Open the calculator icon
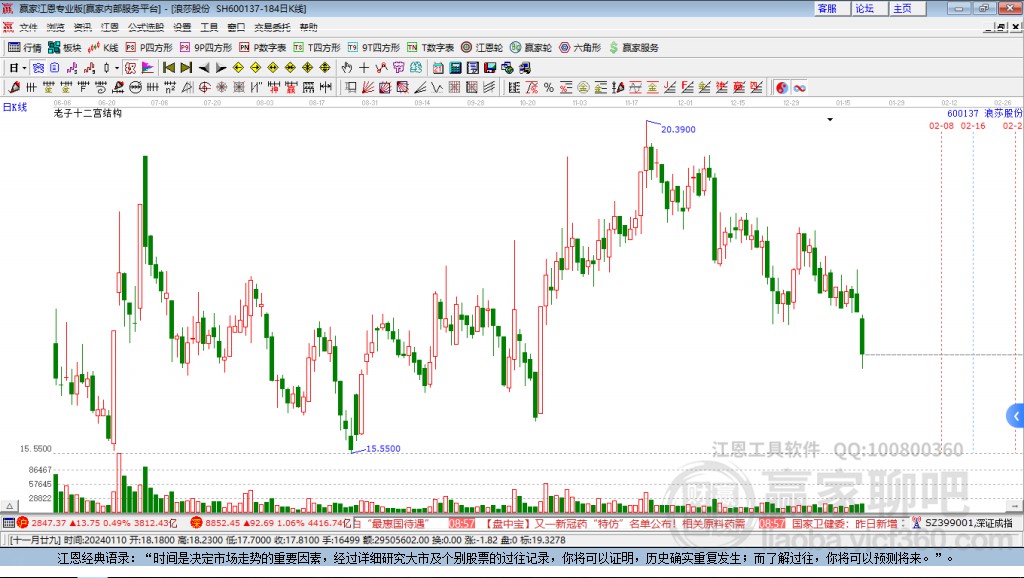This screenshot has width=1024, height=578. click(x=455, y=68)
